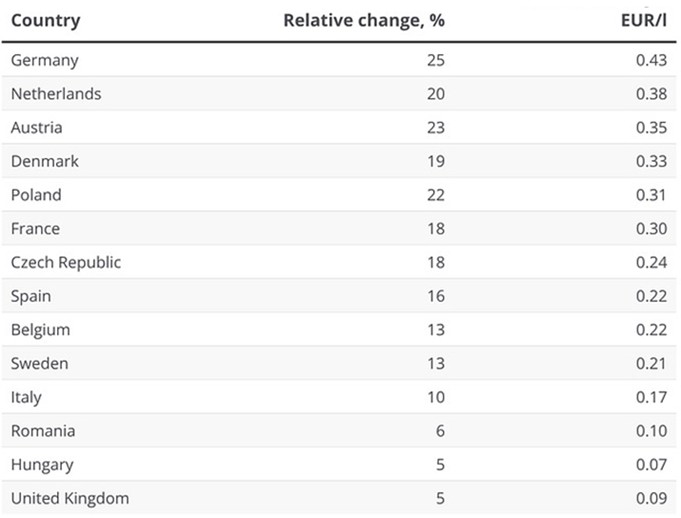The width and height of the screenshot is (681, 518).
Task: Click the United Kingdom country cell
Action: (x=70, y=498)
